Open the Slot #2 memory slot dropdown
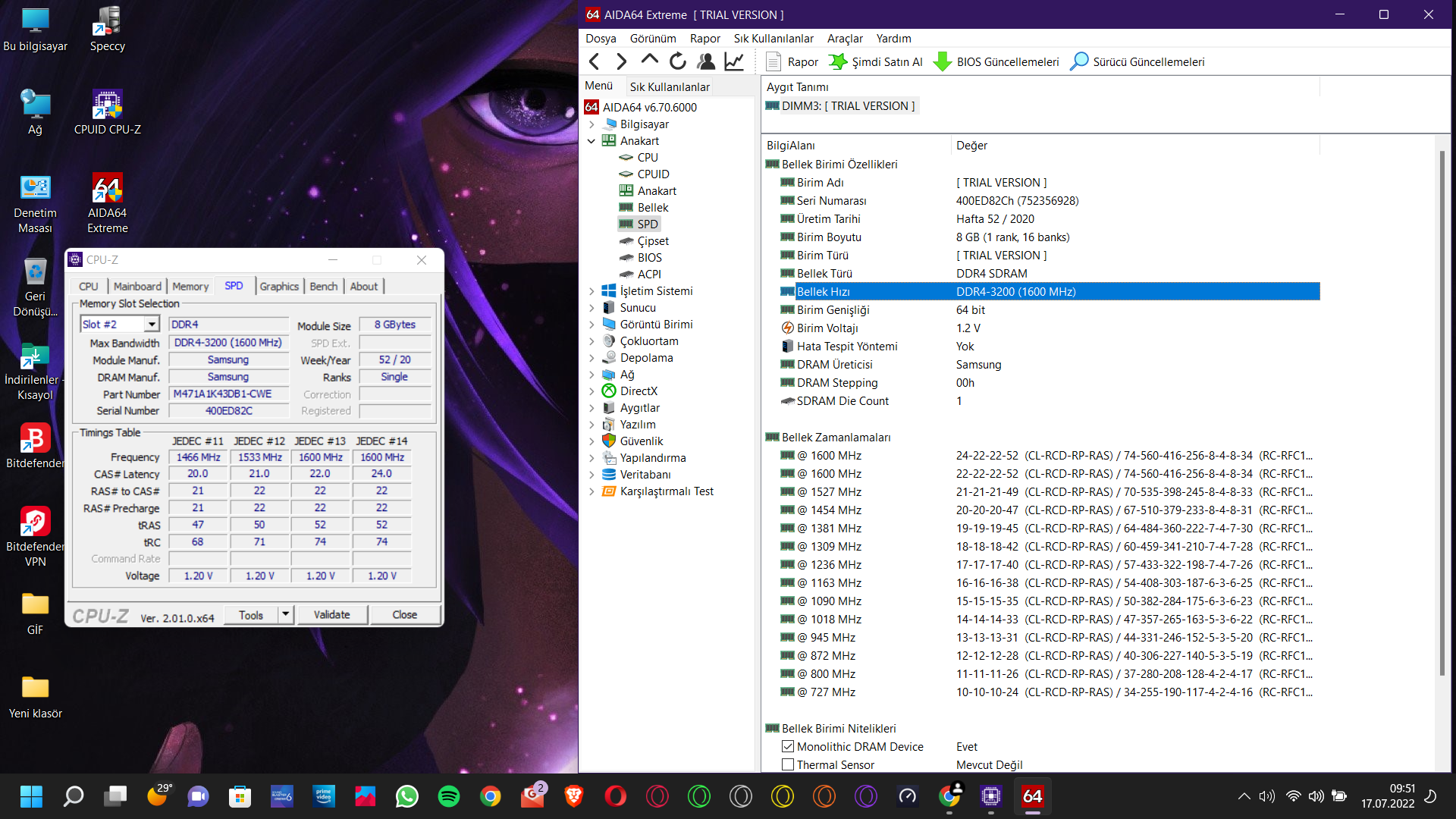This screenshot has width=1456, height=819. tap(152, 325)
